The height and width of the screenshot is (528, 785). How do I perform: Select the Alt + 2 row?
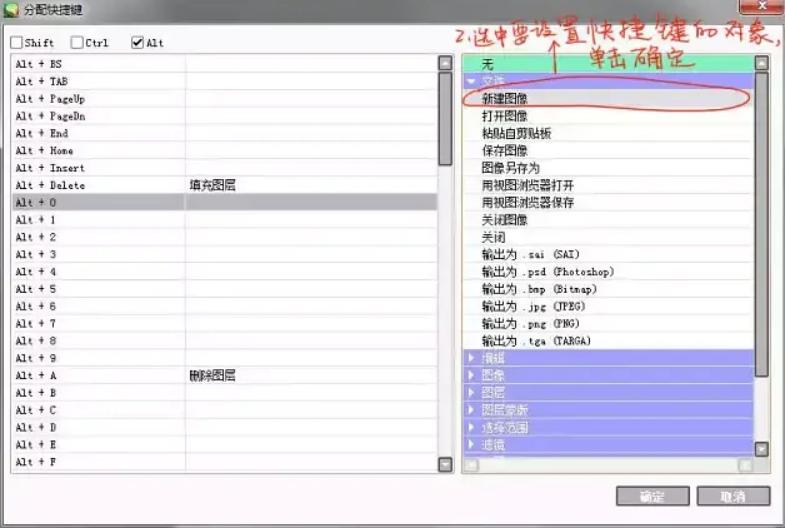click(224, 237)
